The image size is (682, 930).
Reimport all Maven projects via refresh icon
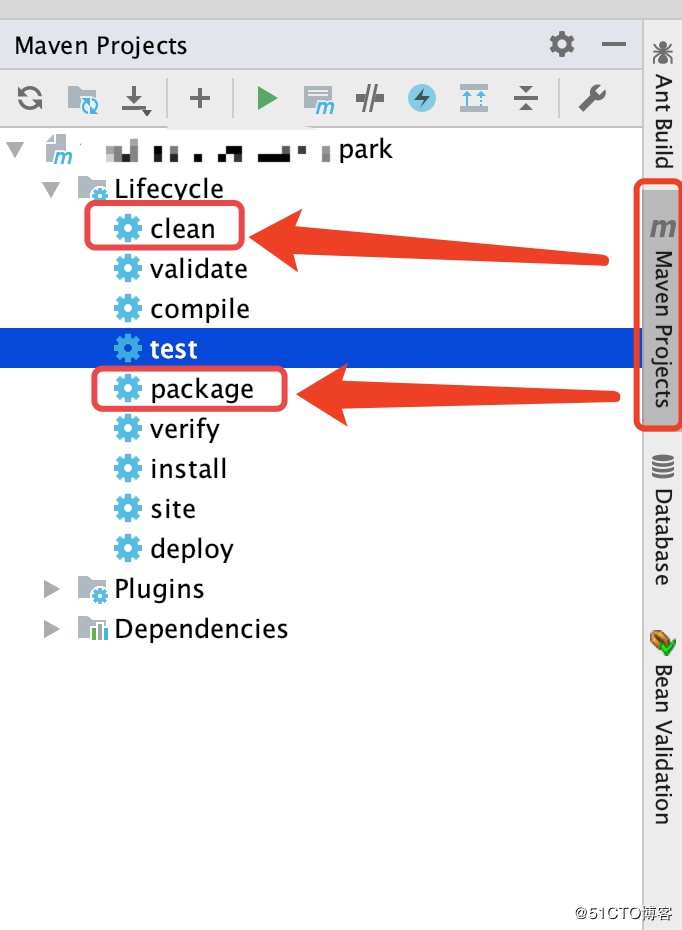(x=30, y=98)
